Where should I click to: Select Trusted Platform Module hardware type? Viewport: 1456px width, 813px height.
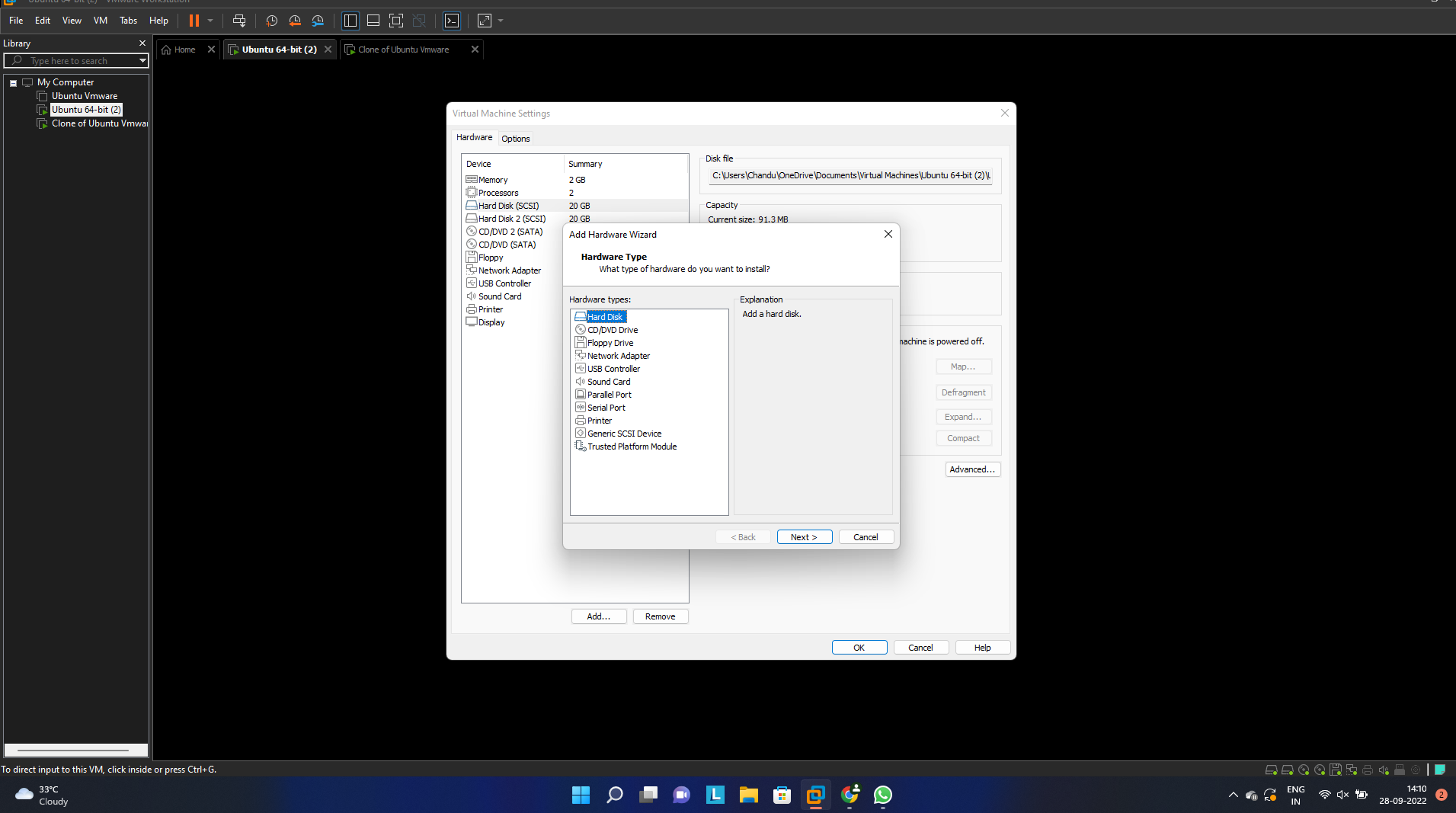coord(632,446)
